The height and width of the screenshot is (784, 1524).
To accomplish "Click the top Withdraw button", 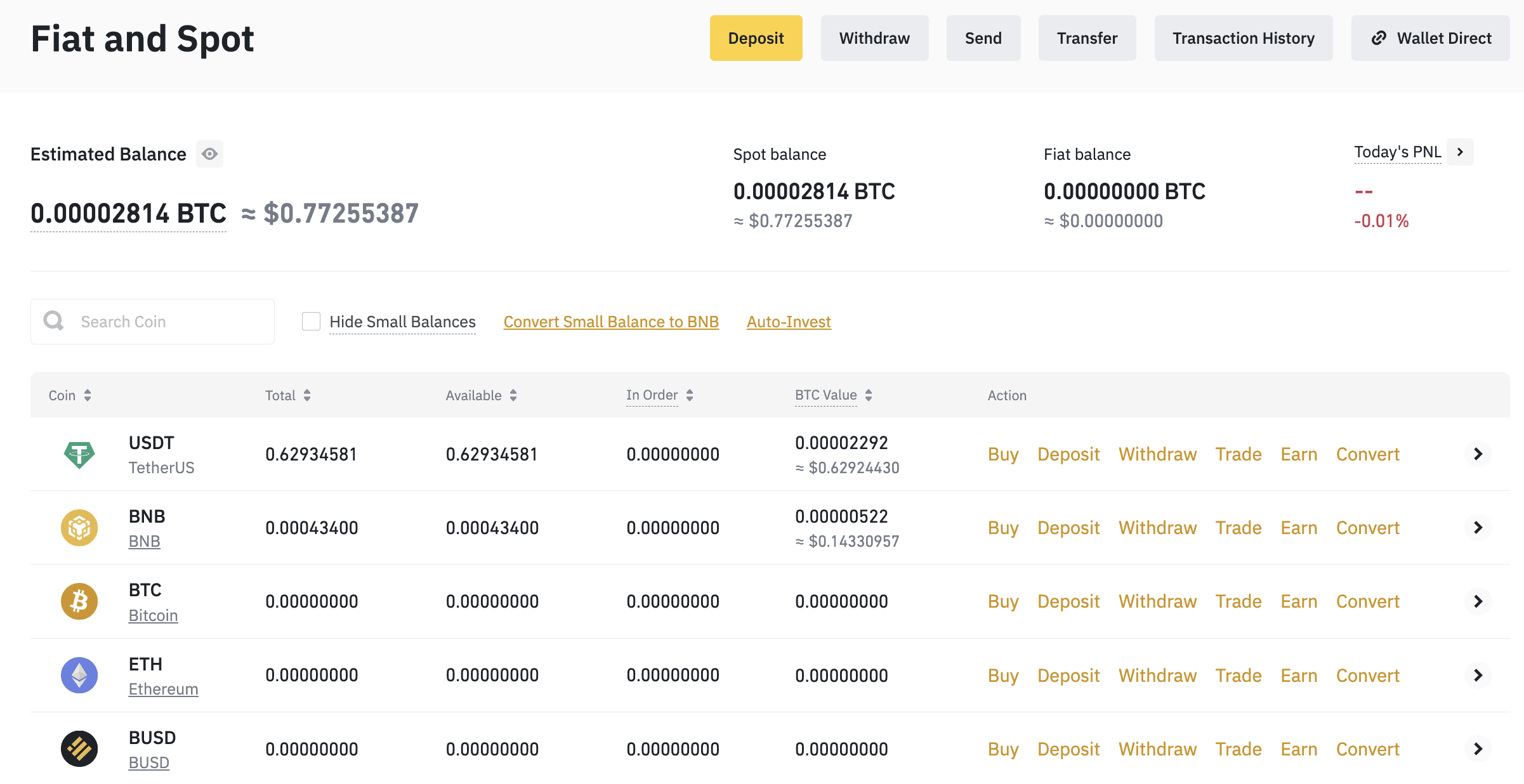I will point(874,38).
